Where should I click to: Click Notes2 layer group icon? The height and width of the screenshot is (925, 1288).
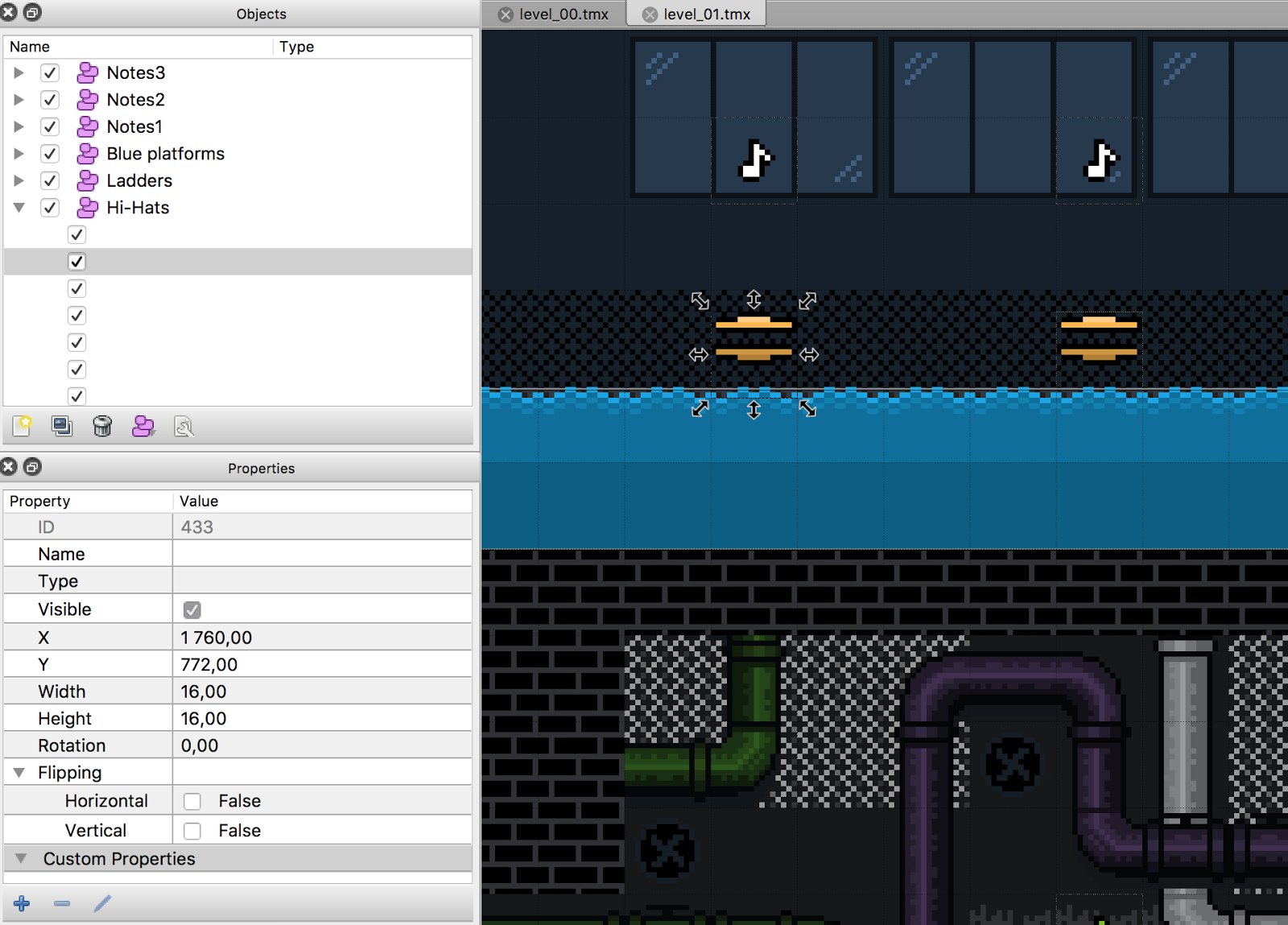click(87, 100)
